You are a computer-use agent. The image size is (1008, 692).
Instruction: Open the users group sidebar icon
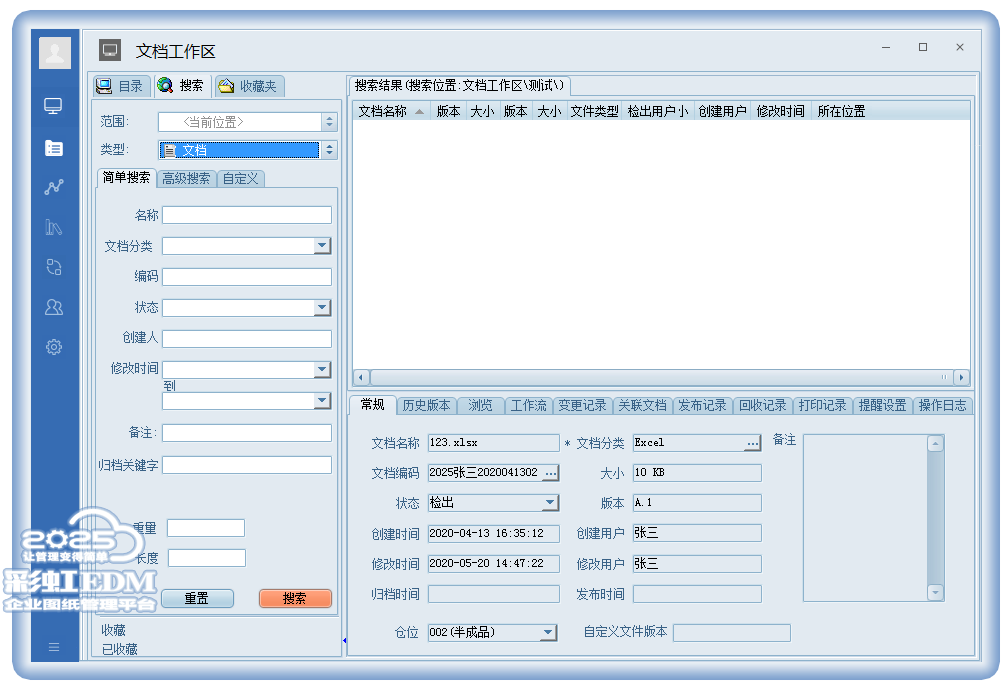tap(54, 307)
